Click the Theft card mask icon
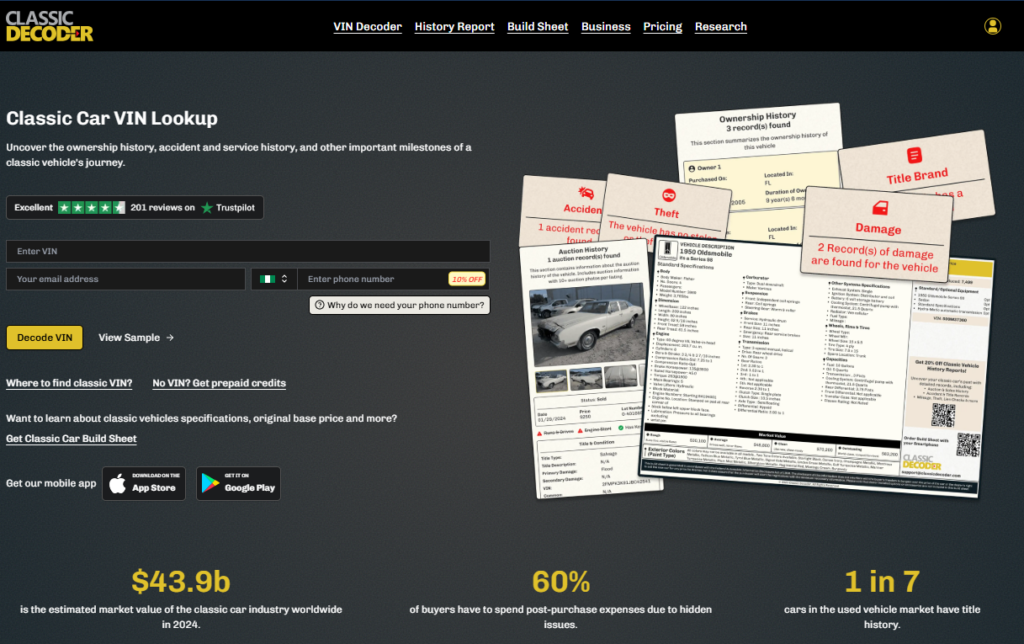 [x=669, y=195]
